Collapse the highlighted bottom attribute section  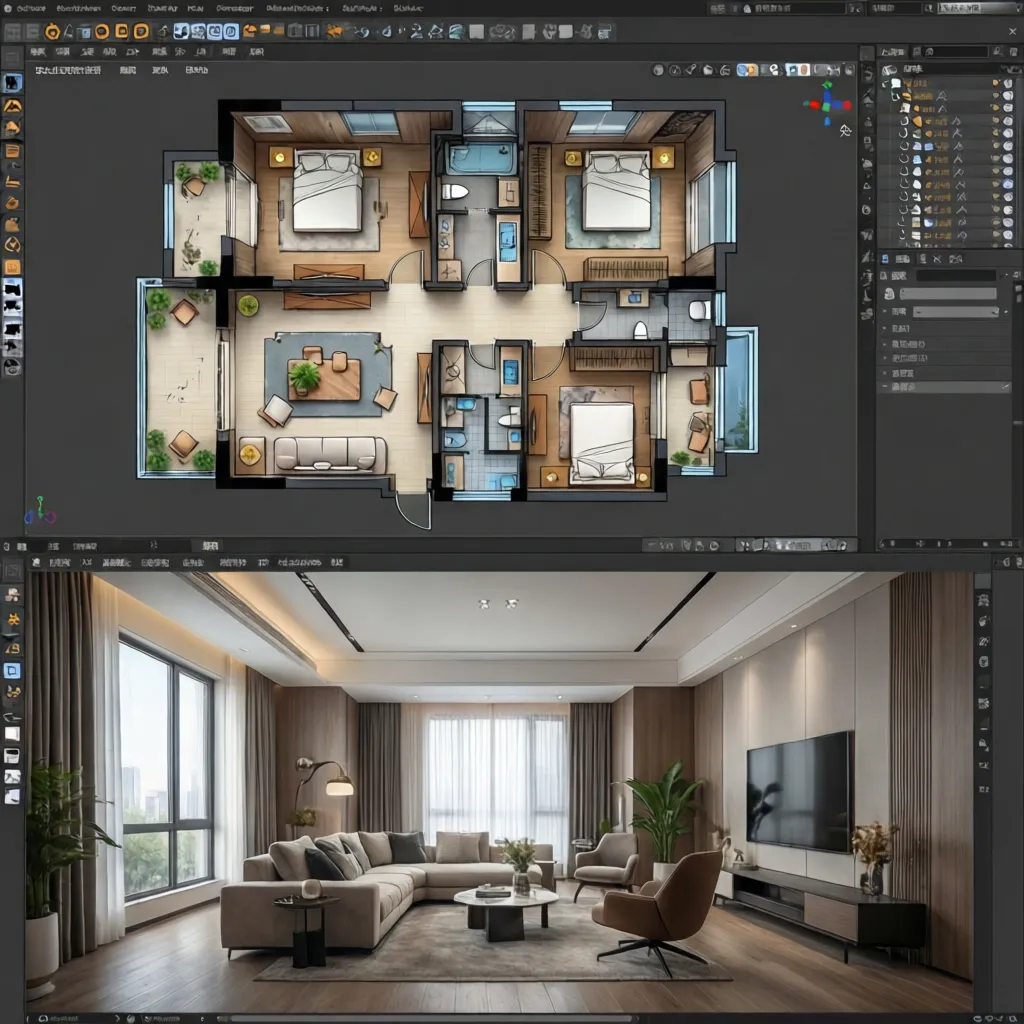(887, 386)
